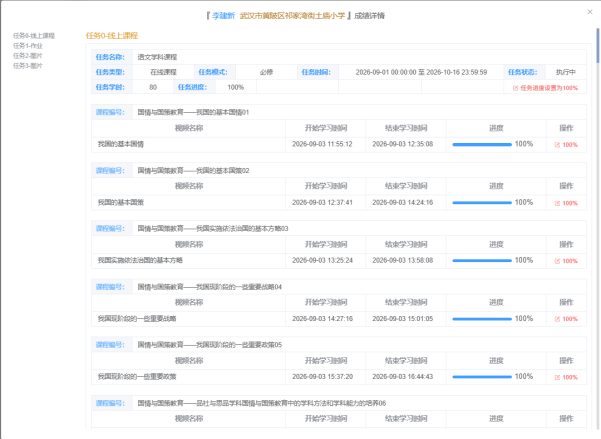Click edit icon in 我国的基本国情 row
The width and height of the screenshot is (601, 439).
557,145
